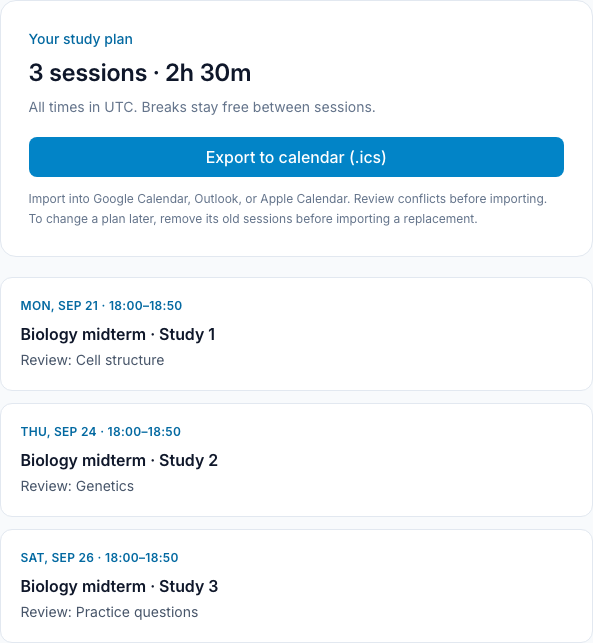Click the "3 sessions" count in the summary
This screenshot has height=643, width=593.
click(88, 73)
